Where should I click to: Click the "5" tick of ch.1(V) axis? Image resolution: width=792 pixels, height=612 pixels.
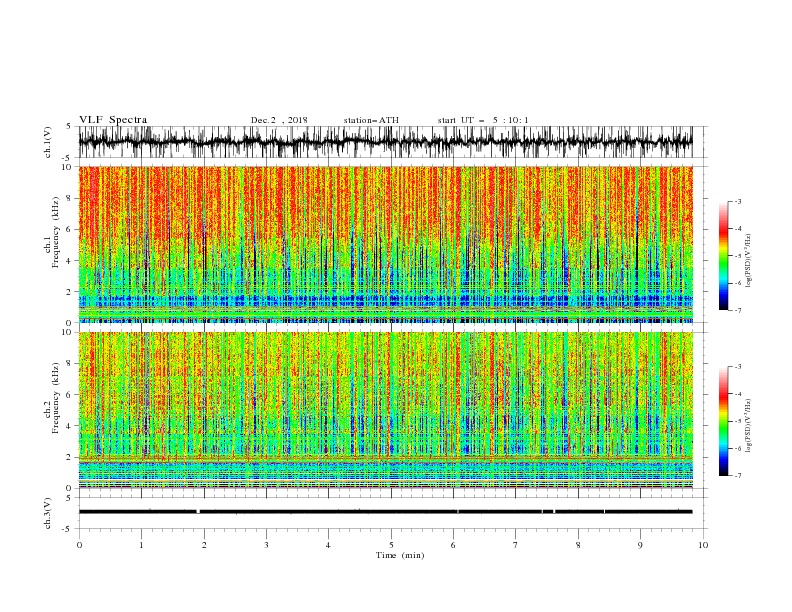69,126
